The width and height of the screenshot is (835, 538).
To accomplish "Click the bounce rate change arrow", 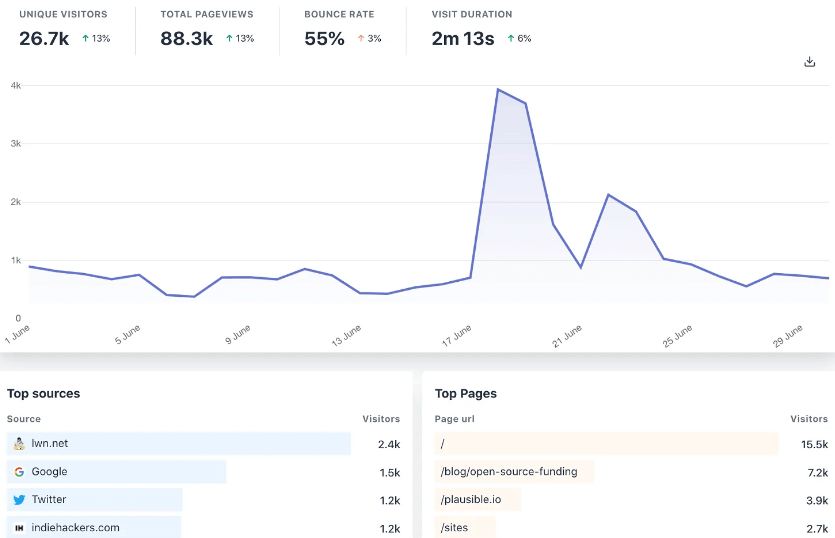I will coord(361,39).
